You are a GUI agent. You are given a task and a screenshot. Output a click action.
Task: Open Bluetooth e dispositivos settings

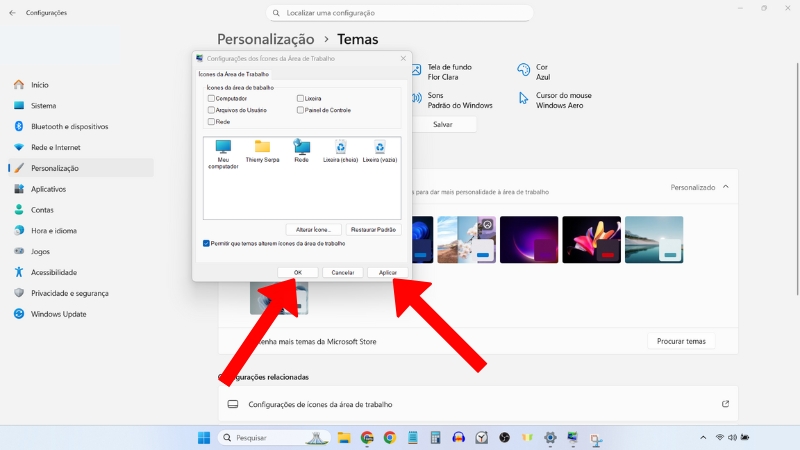69,127
